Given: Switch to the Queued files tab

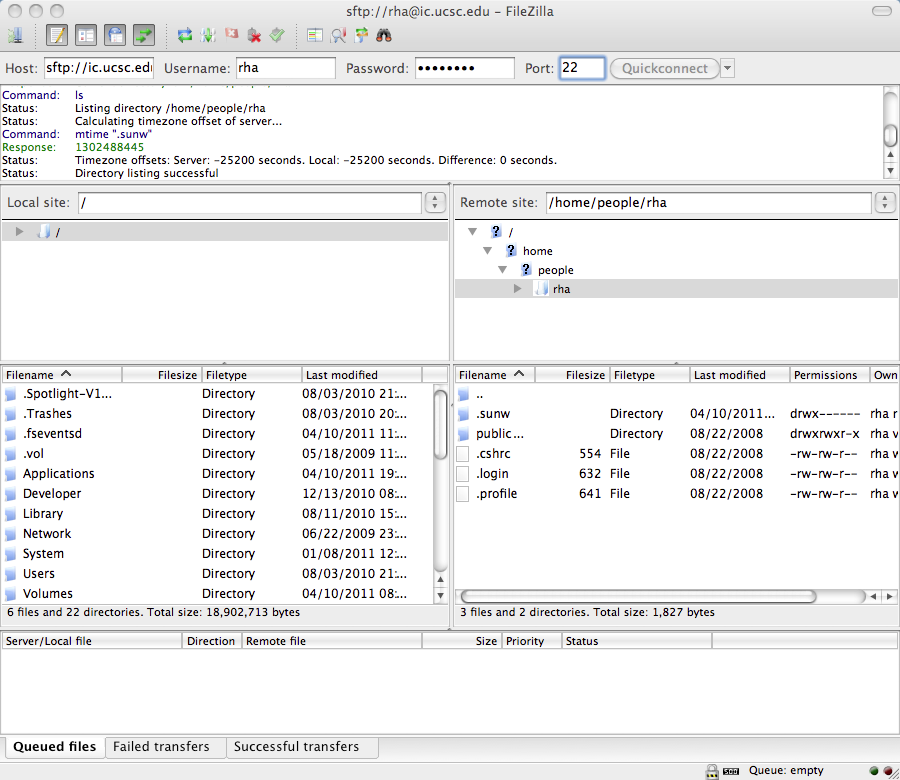Looking at the screenshot, I should (x=55, y=747).
